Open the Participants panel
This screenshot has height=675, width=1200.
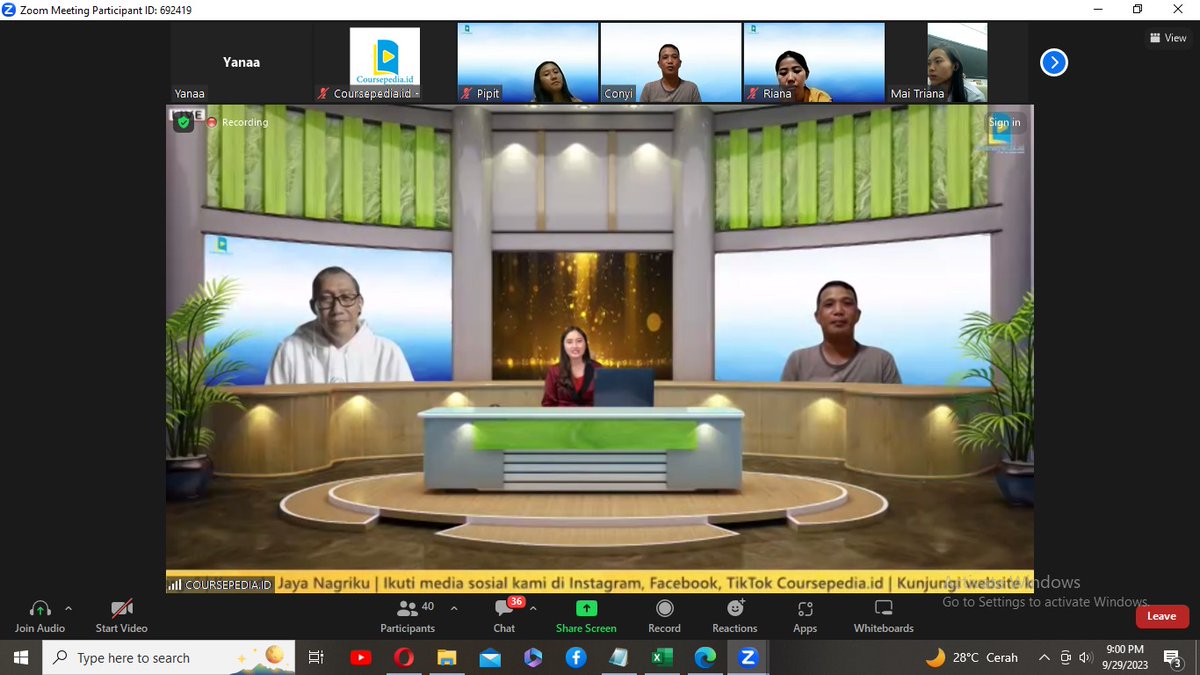click(407, 615)
